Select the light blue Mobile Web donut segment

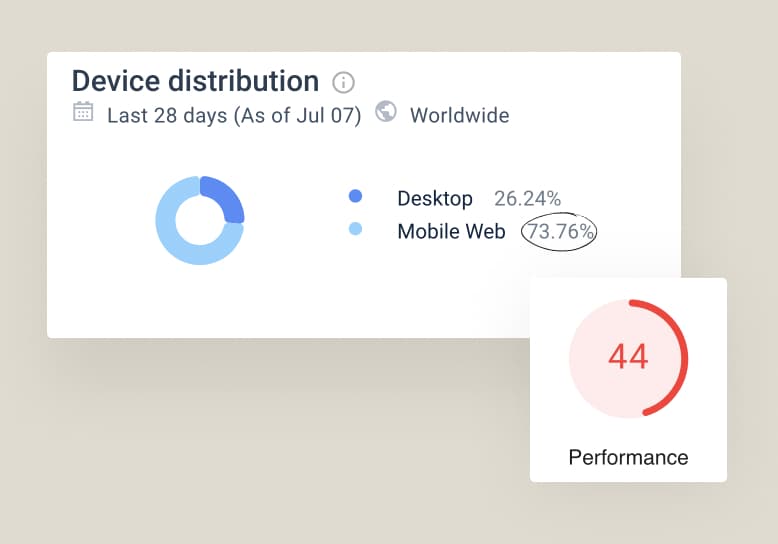(x=180, y=246)
